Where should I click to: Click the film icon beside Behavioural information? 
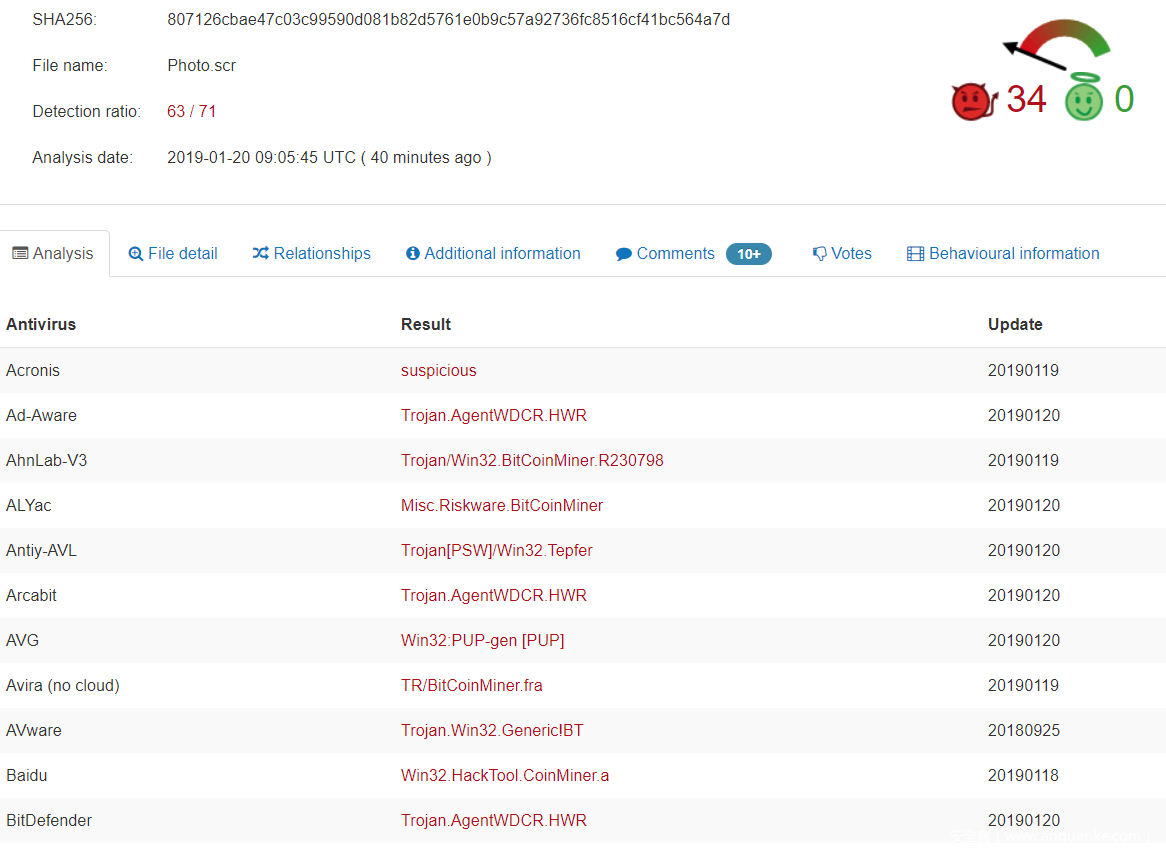click(915, 254)
